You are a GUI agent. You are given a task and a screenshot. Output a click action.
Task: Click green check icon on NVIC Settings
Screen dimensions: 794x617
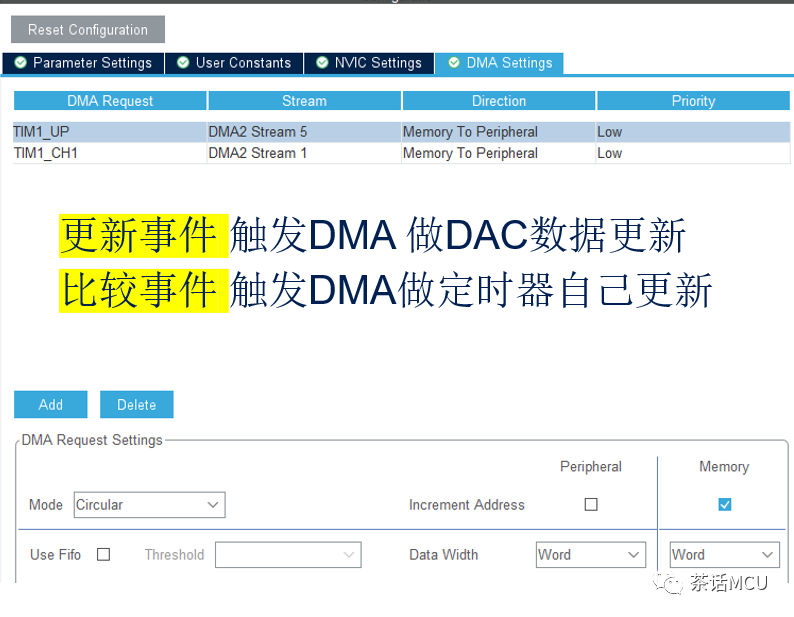(x=322, y=62)
